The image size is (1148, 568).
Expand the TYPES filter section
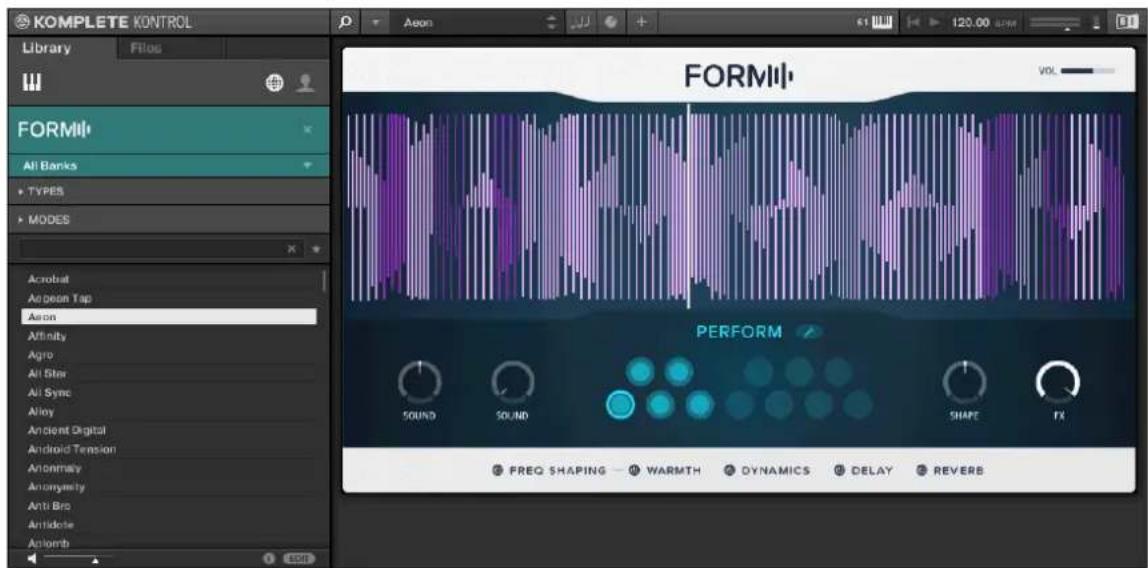[169, 191]
